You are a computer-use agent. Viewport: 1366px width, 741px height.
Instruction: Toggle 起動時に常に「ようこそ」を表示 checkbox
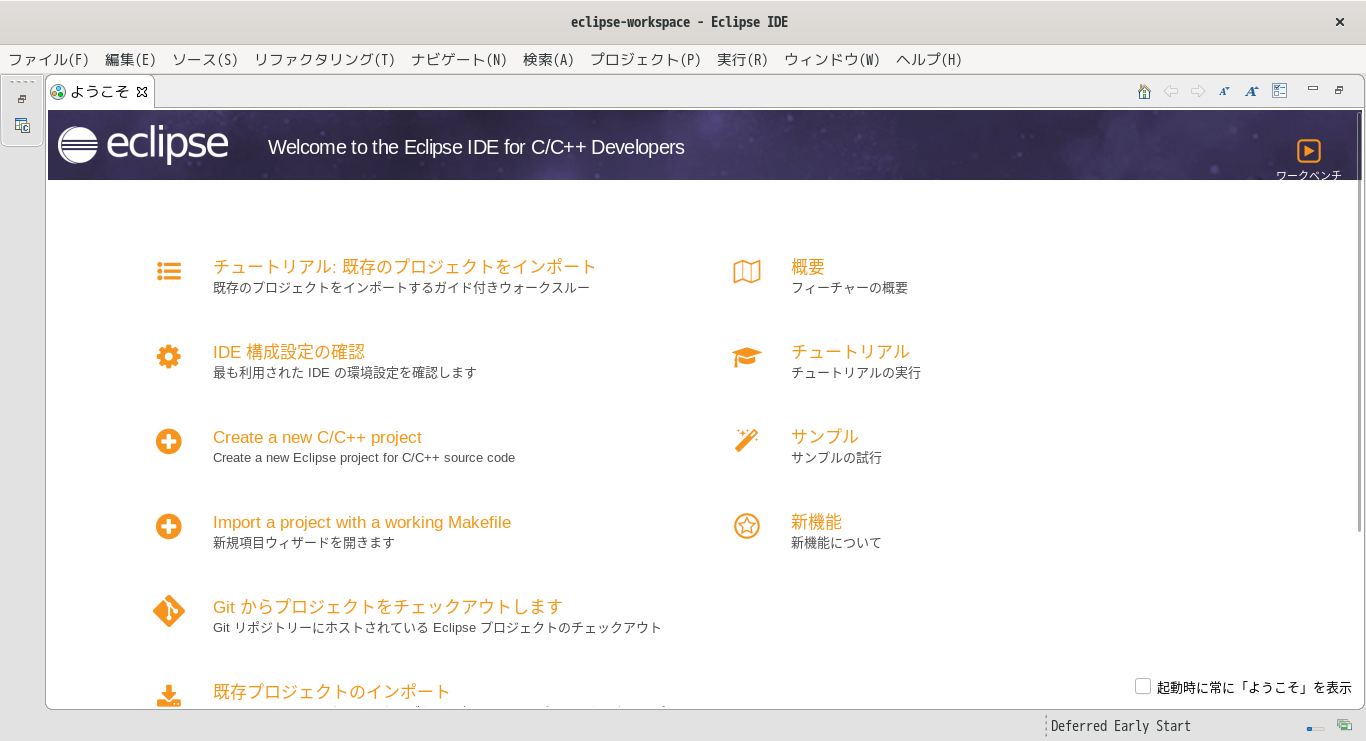pyautogui.click(x=1143, y=686)
